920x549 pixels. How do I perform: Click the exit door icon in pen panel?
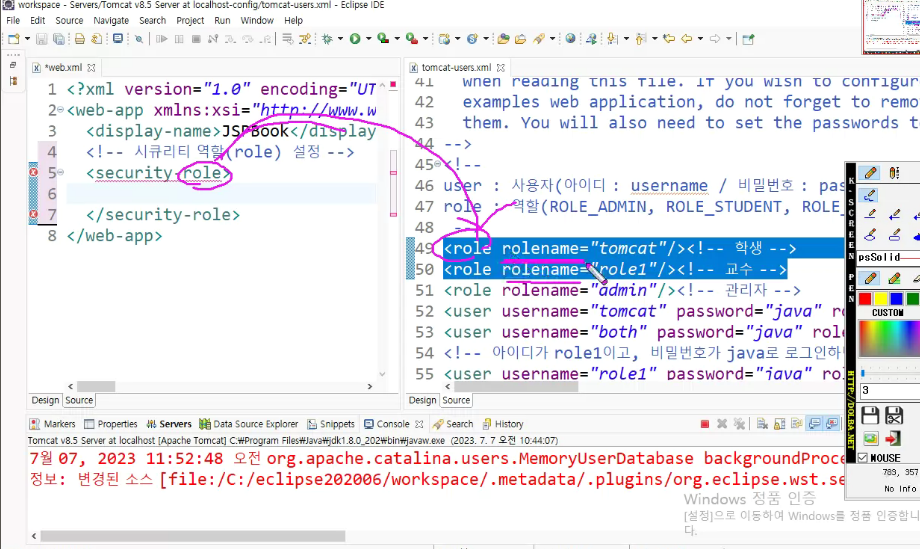(893, 439)
